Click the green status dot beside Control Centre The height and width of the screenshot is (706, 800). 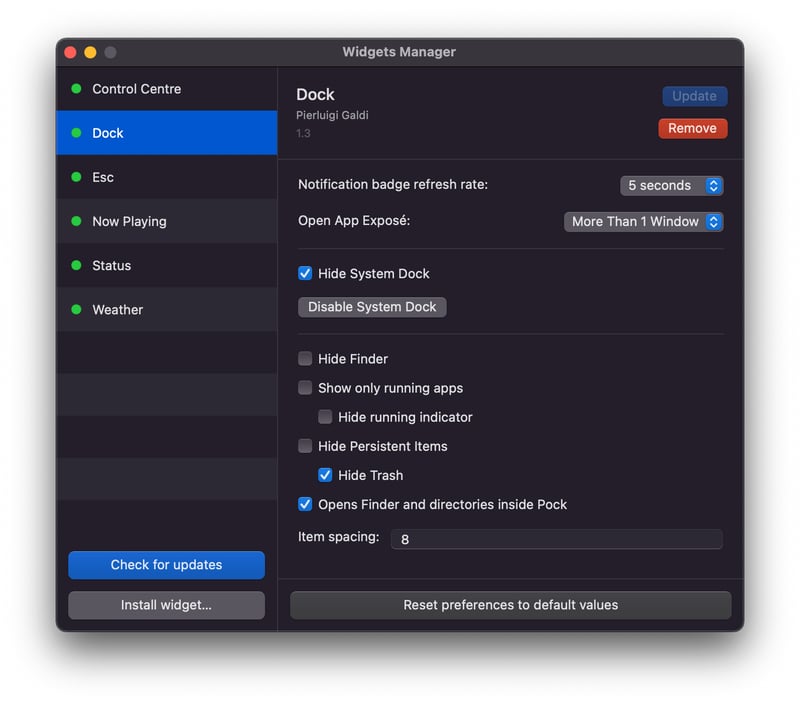pyautogui.click(x=76, y=89)
